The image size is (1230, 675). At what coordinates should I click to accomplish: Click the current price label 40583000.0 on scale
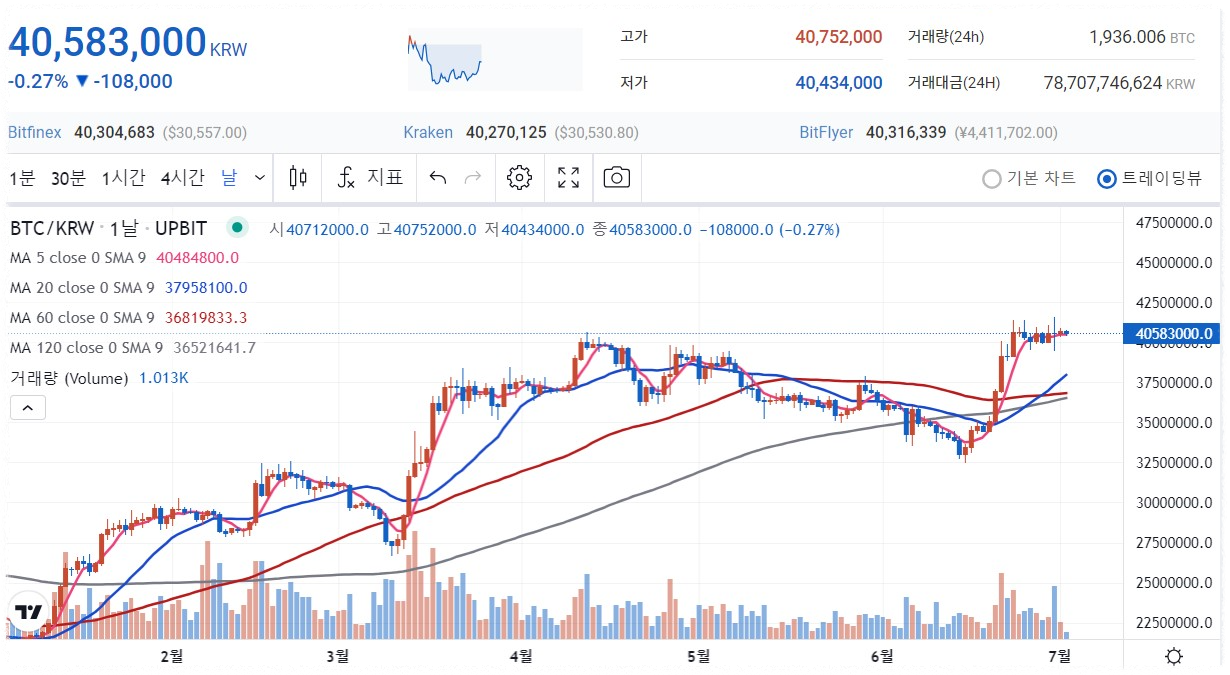(1172, 334)
